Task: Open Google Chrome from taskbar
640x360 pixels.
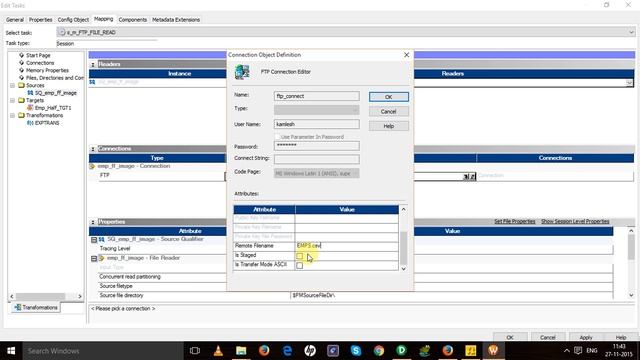Action: click(x=379, y=351)
